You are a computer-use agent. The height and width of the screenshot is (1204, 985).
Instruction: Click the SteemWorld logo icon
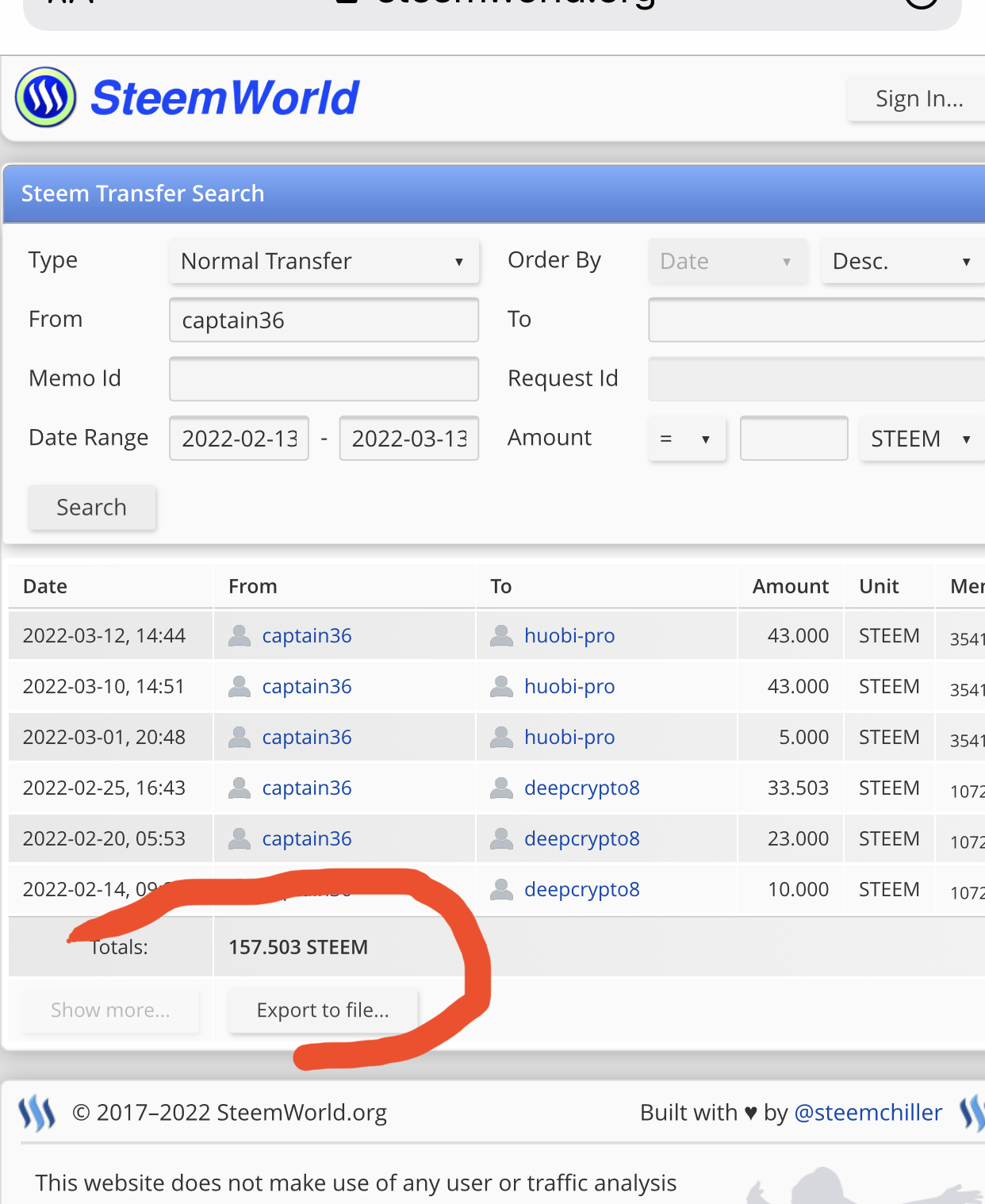pos(46,98)
